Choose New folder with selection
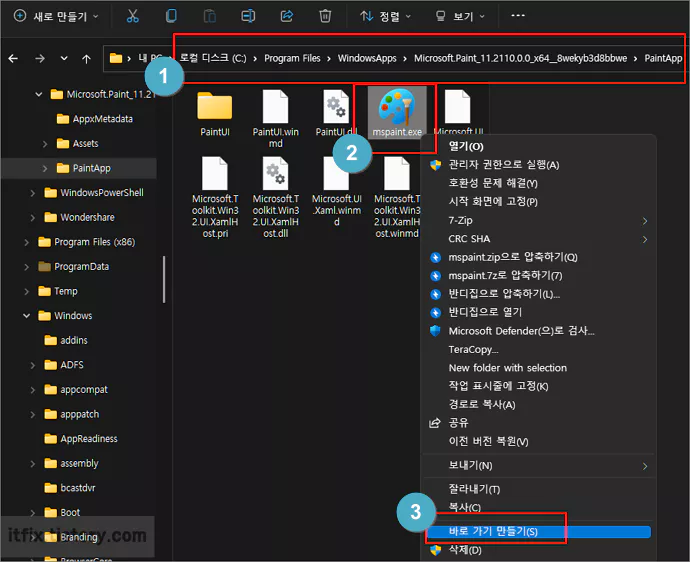 538,368
